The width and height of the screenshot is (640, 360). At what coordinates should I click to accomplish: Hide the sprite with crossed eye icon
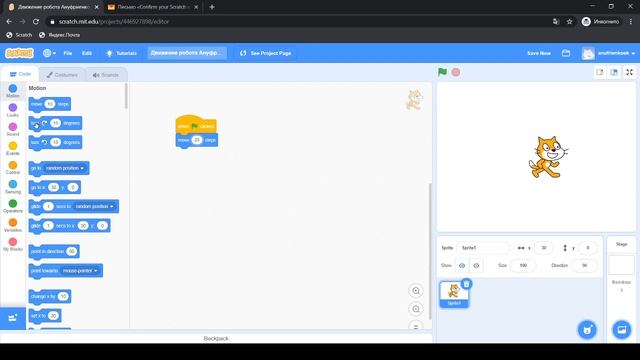[476, 265]
